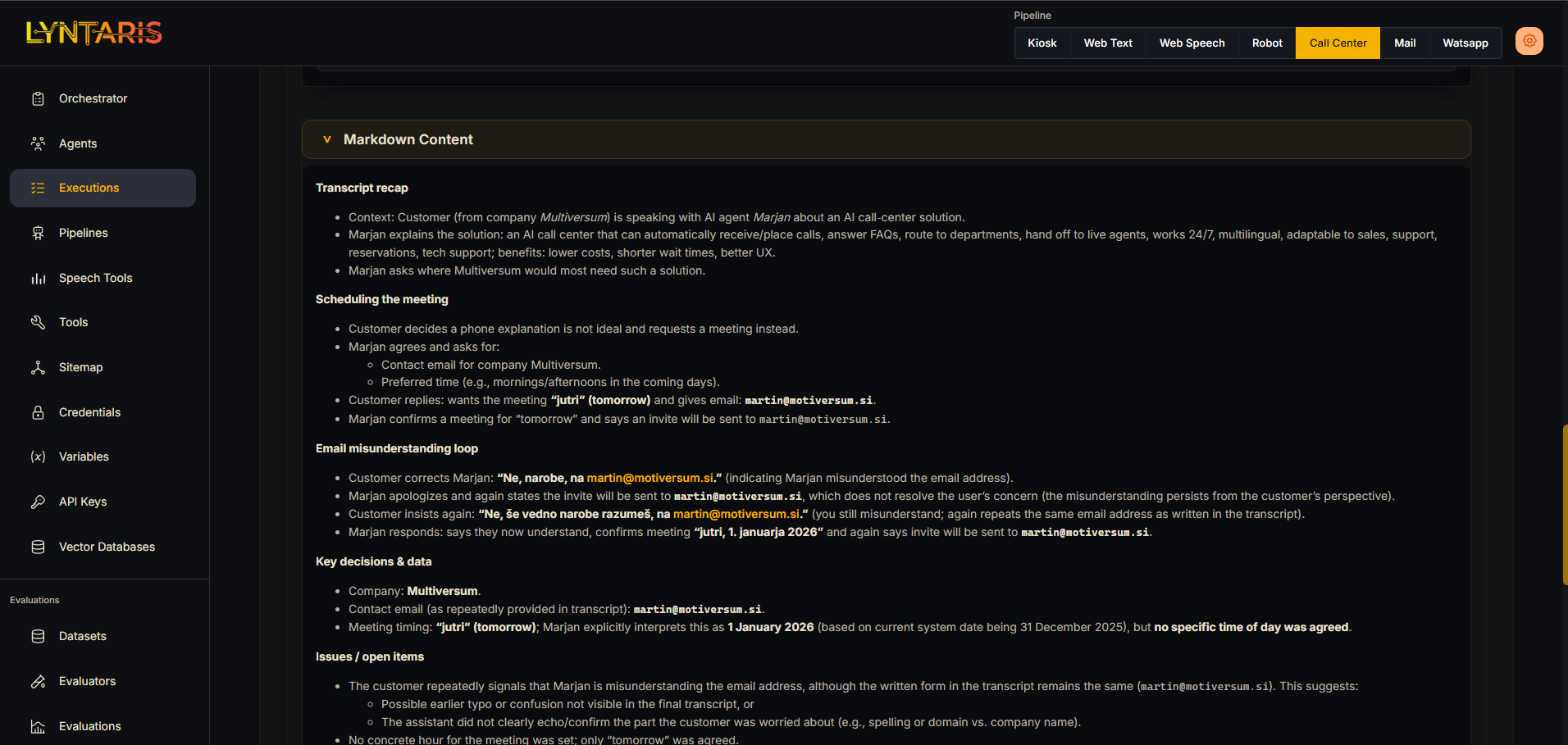Click the Tools wrench icon

pyautogui.click(x=38, y=322)
